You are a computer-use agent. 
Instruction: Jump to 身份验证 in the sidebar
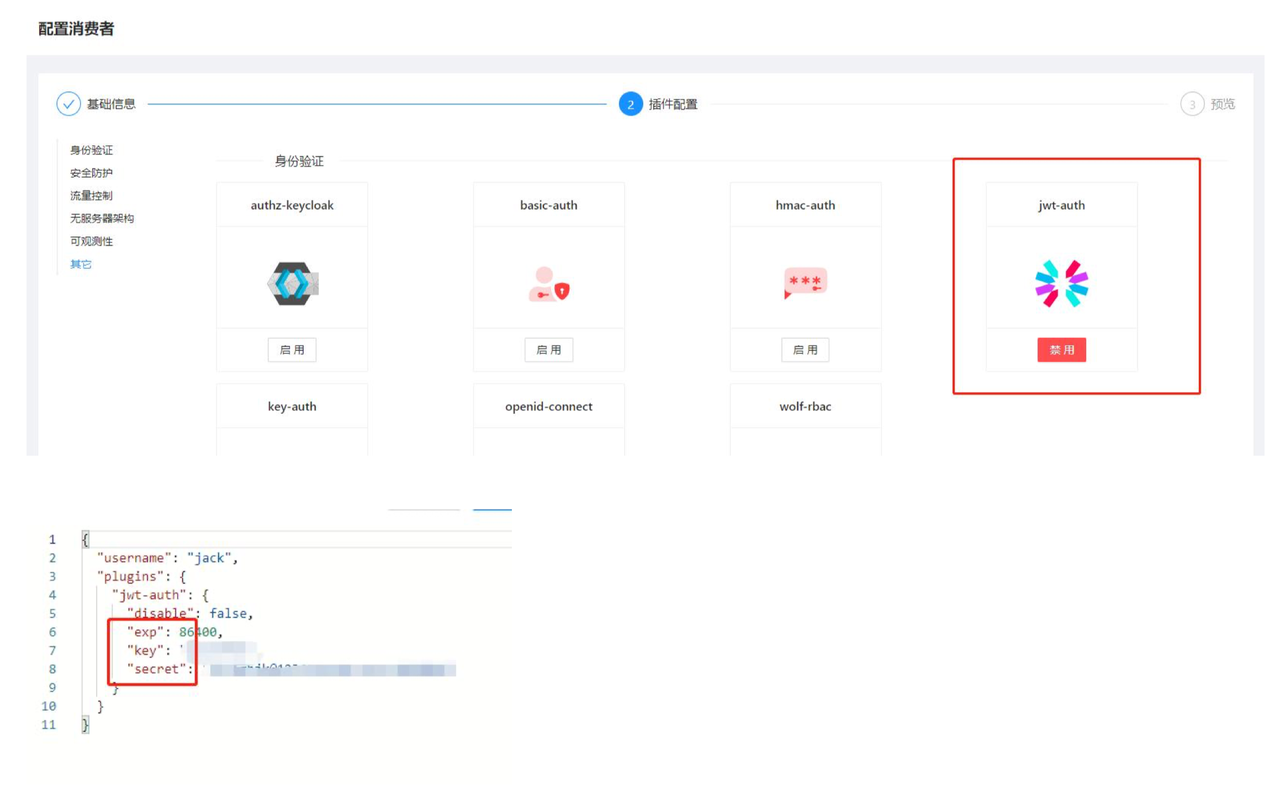(91, 150)
